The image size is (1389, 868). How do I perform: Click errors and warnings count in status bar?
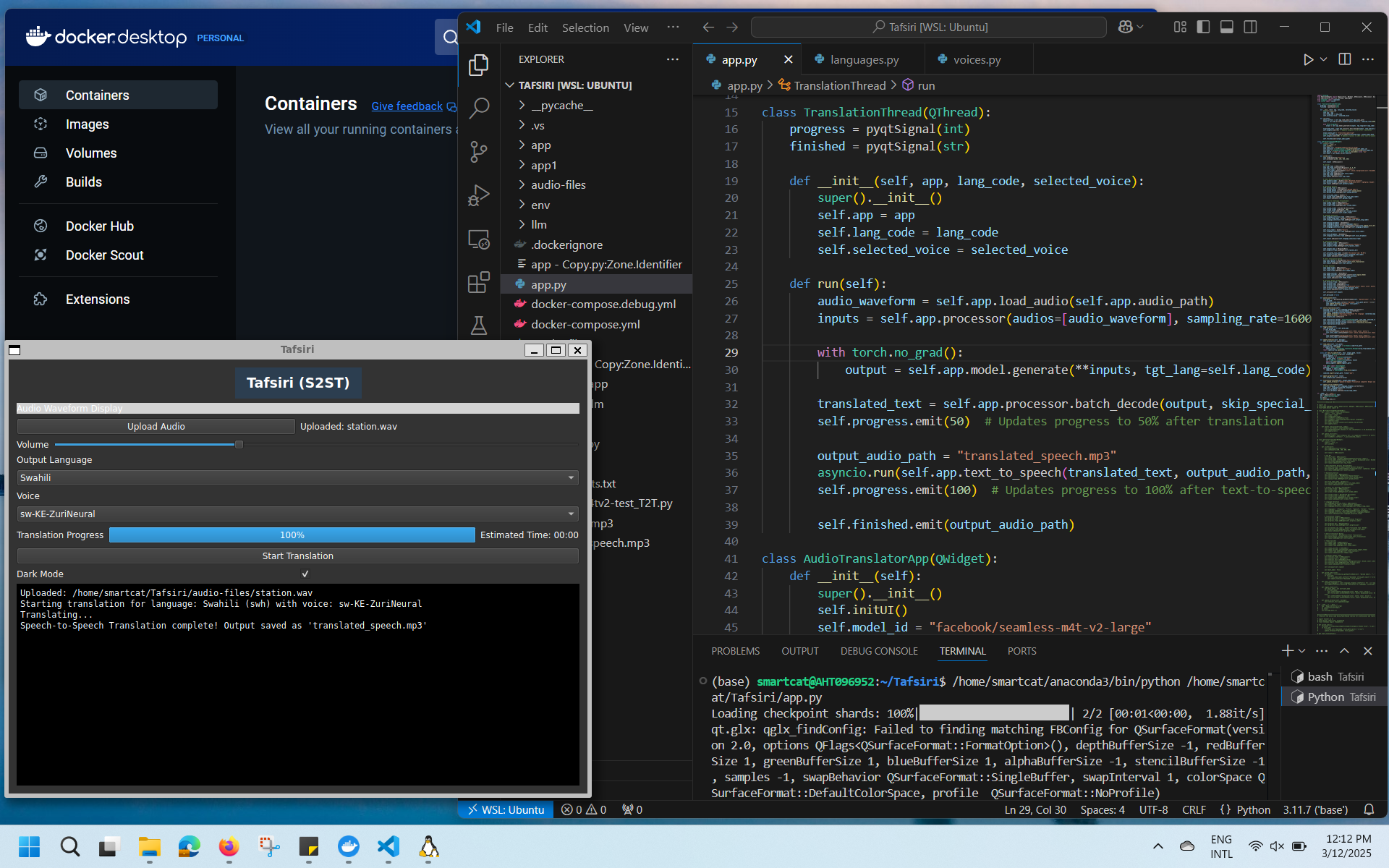[584, 809]
